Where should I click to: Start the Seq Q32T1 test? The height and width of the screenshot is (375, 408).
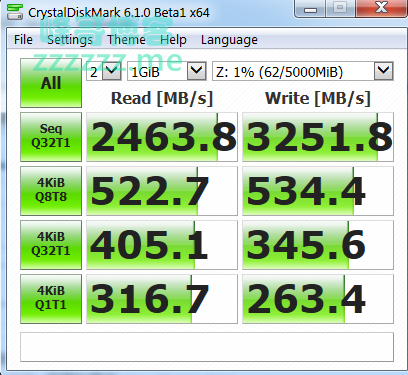(51, 137)
